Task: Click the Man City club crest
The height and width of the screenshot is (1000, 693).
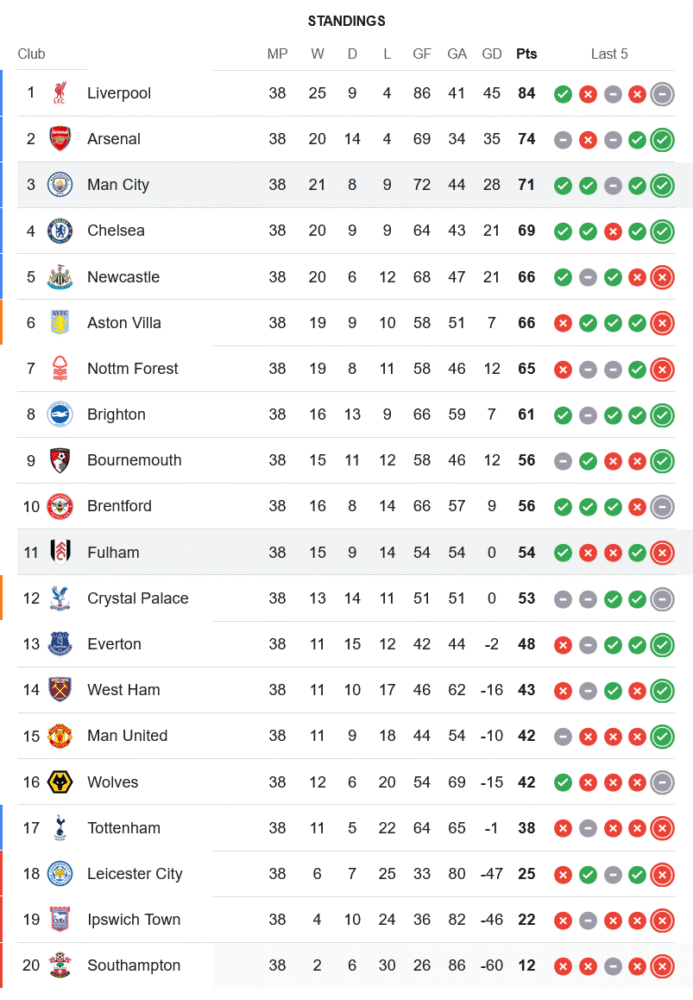Action: [60, 185]
